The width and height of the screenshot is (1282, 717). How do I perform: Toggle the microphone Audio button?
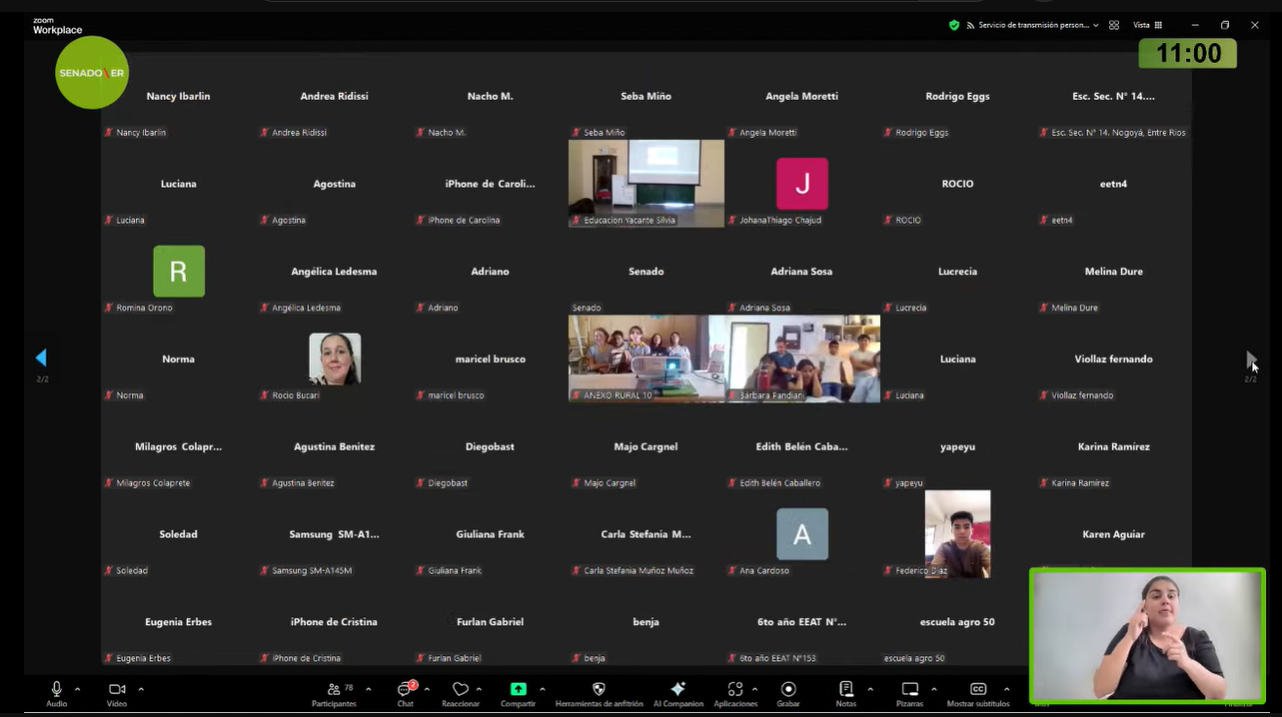click(x=56, y=689)
